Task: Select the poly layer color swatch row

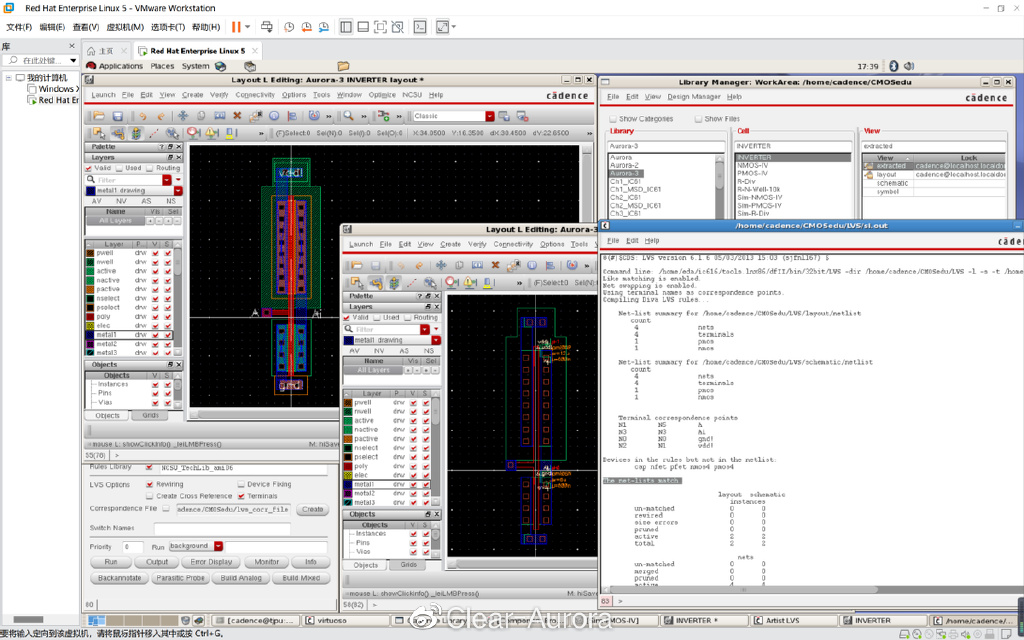Action: click(90, 316)
